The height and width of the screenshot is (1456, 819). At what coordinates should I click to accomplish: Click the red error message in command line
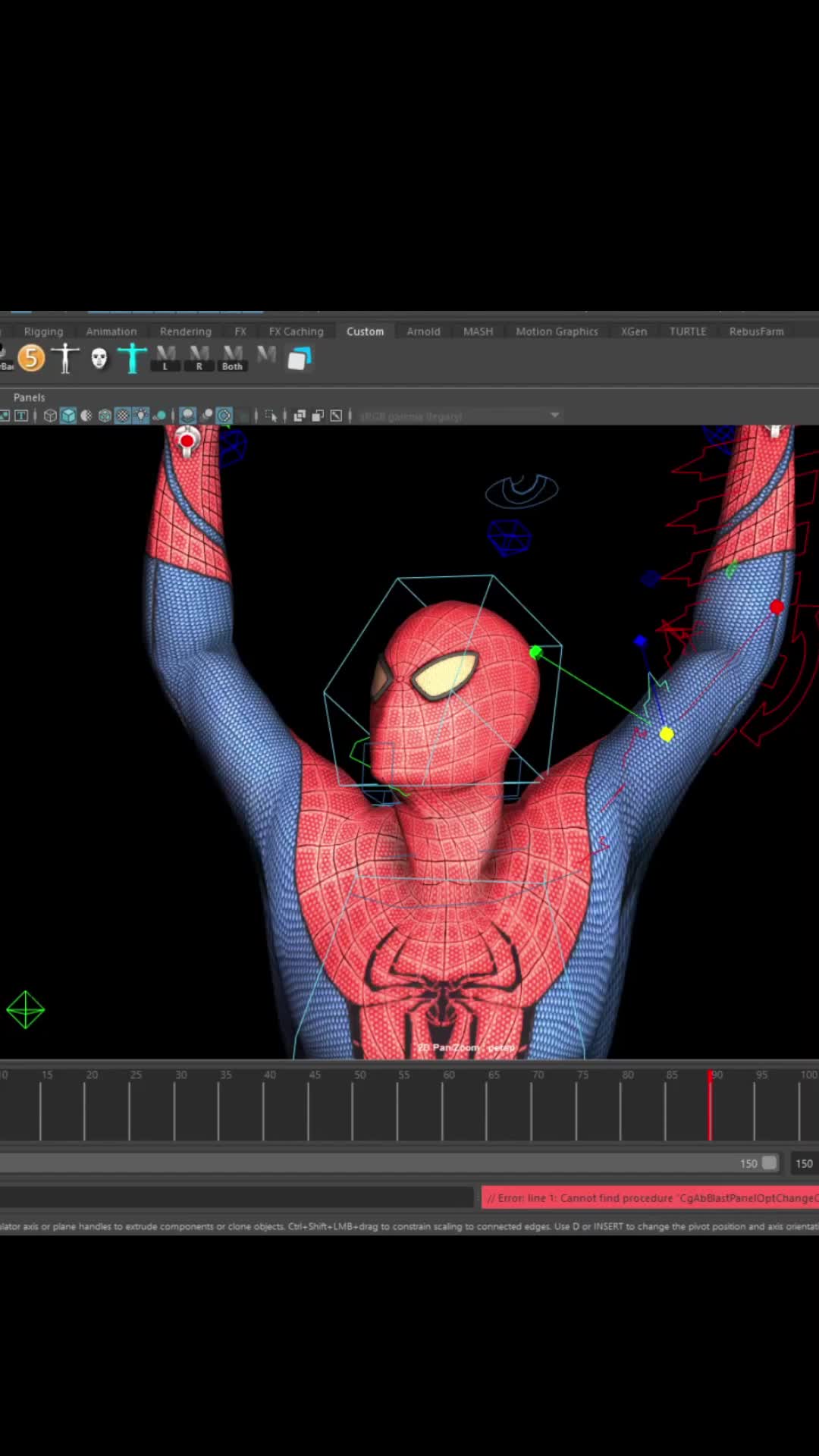[650, 1198]
